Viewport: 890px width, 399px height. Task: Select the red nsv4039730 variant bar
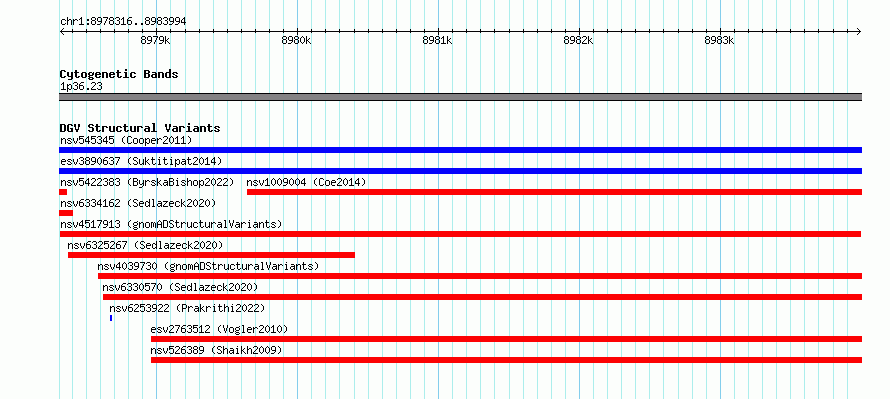tap(480, 276)
